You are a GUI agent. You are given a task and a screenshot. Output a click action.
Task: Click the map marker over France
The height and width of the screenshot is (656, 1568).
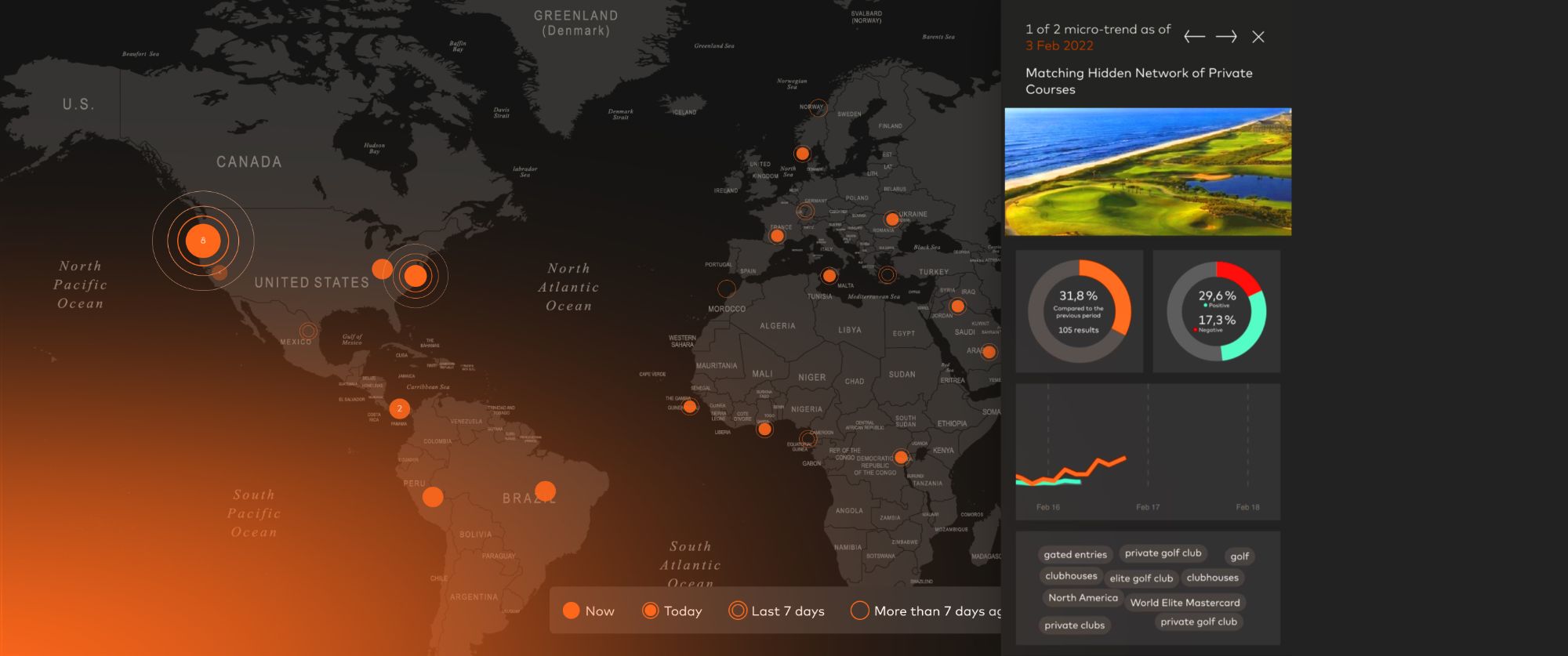pos(777,236)
